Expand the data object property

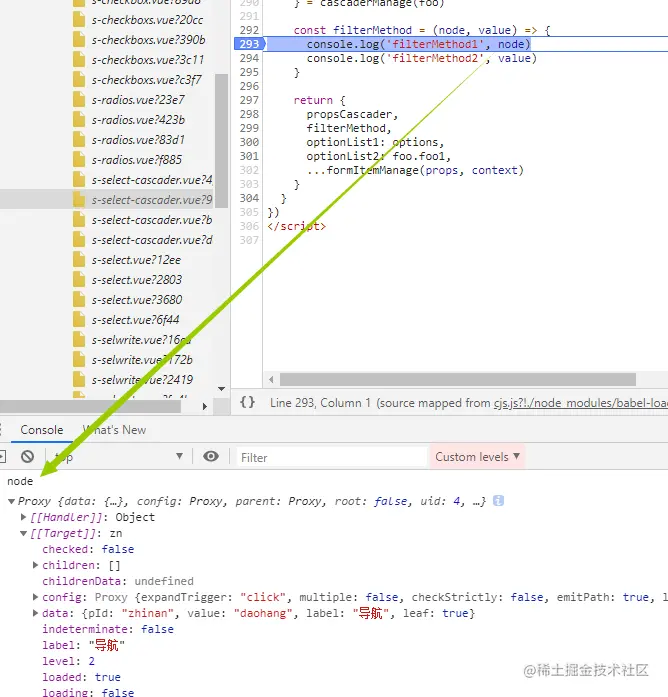[36, 613]
